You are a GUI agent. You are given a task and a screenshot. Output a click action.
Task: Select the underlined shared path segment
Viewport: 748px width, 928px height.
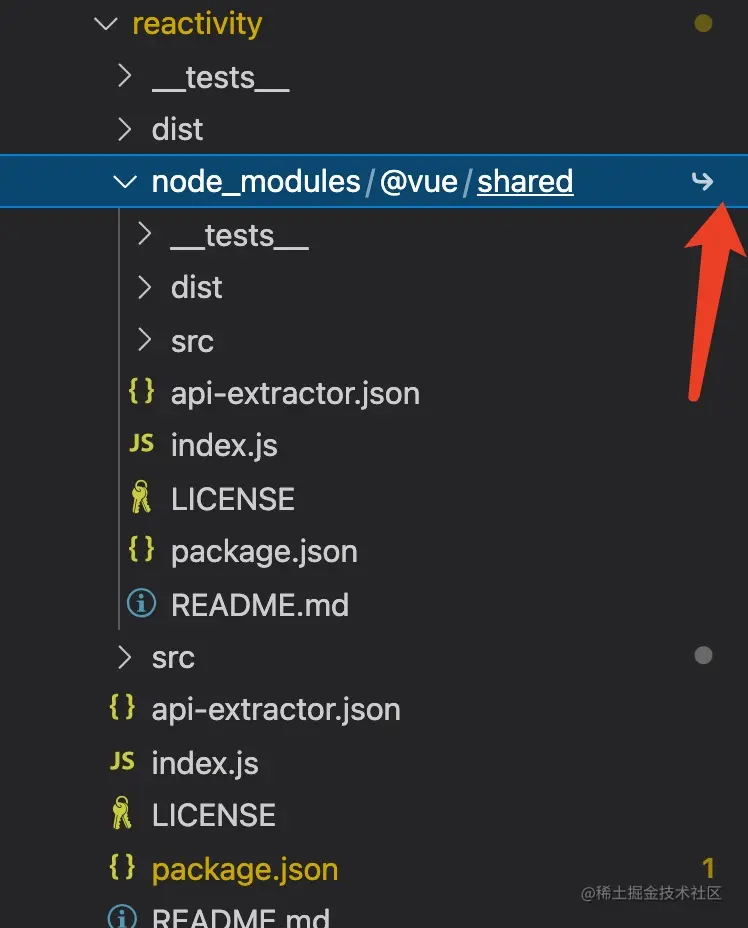click(525, 182)
